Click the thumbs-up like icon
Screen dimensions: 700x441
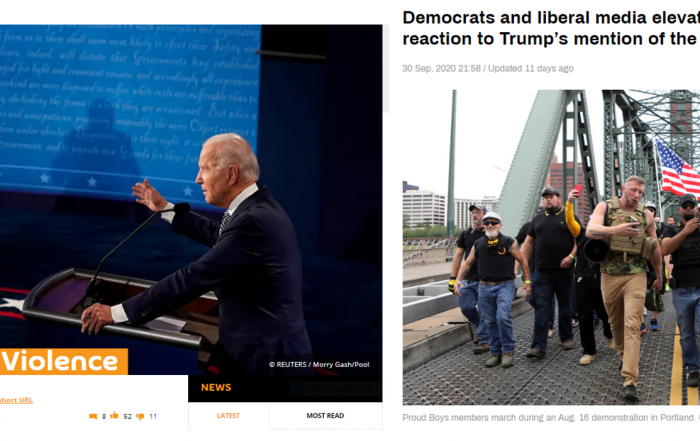coord(114,416)
